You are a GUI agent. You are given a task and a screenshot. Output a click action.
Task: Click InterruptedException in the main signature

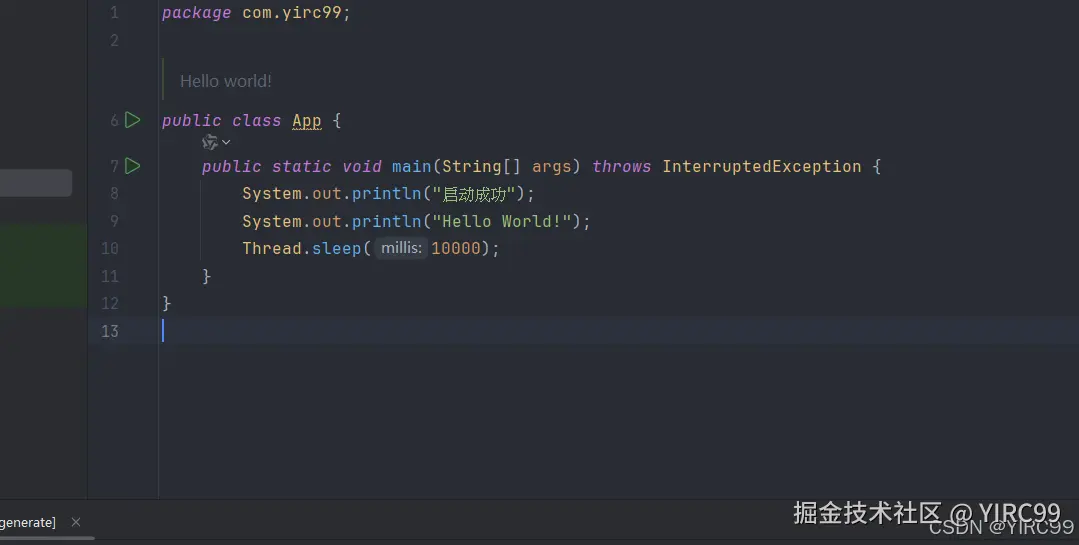point(762,167)
